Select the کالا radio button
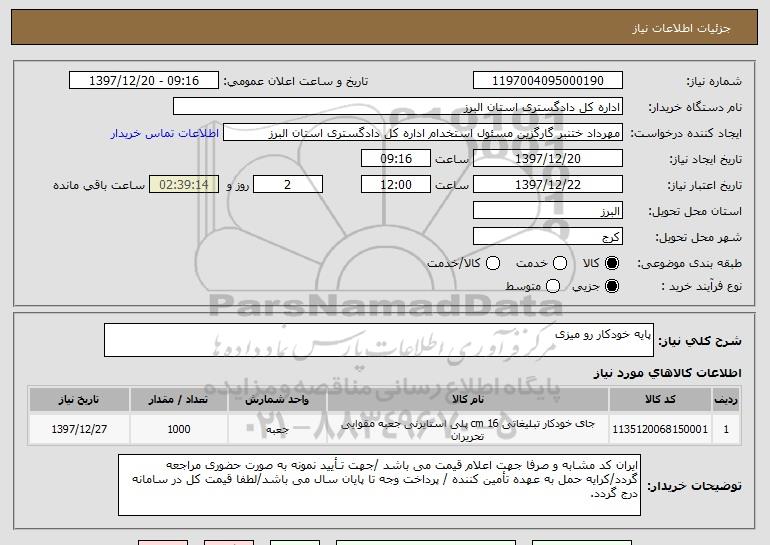The height and width of the screenshot is (545, 770). (x=611, y=264)
